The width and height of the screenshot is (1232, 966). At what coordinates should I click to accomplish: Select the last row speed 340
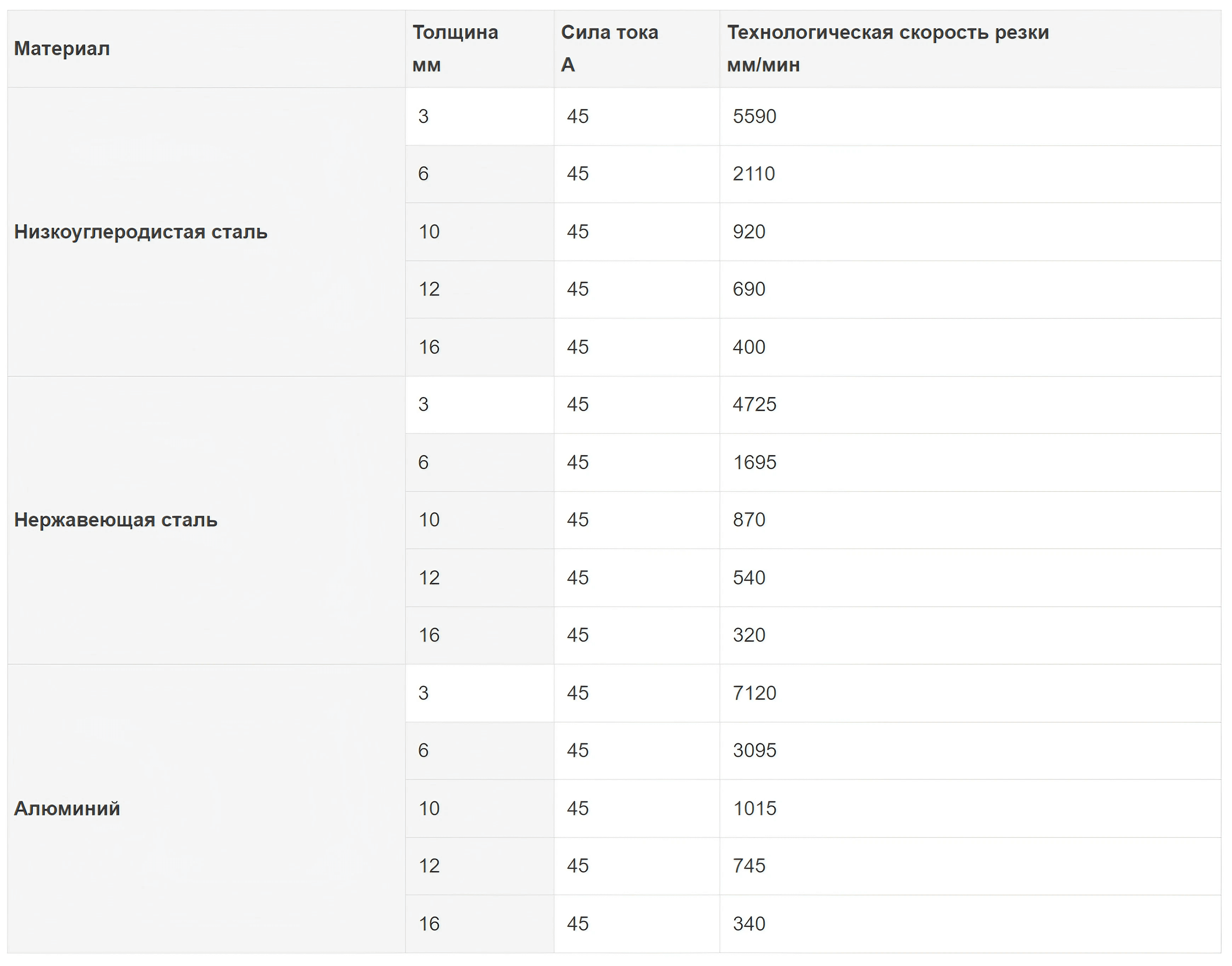[749, 924]
